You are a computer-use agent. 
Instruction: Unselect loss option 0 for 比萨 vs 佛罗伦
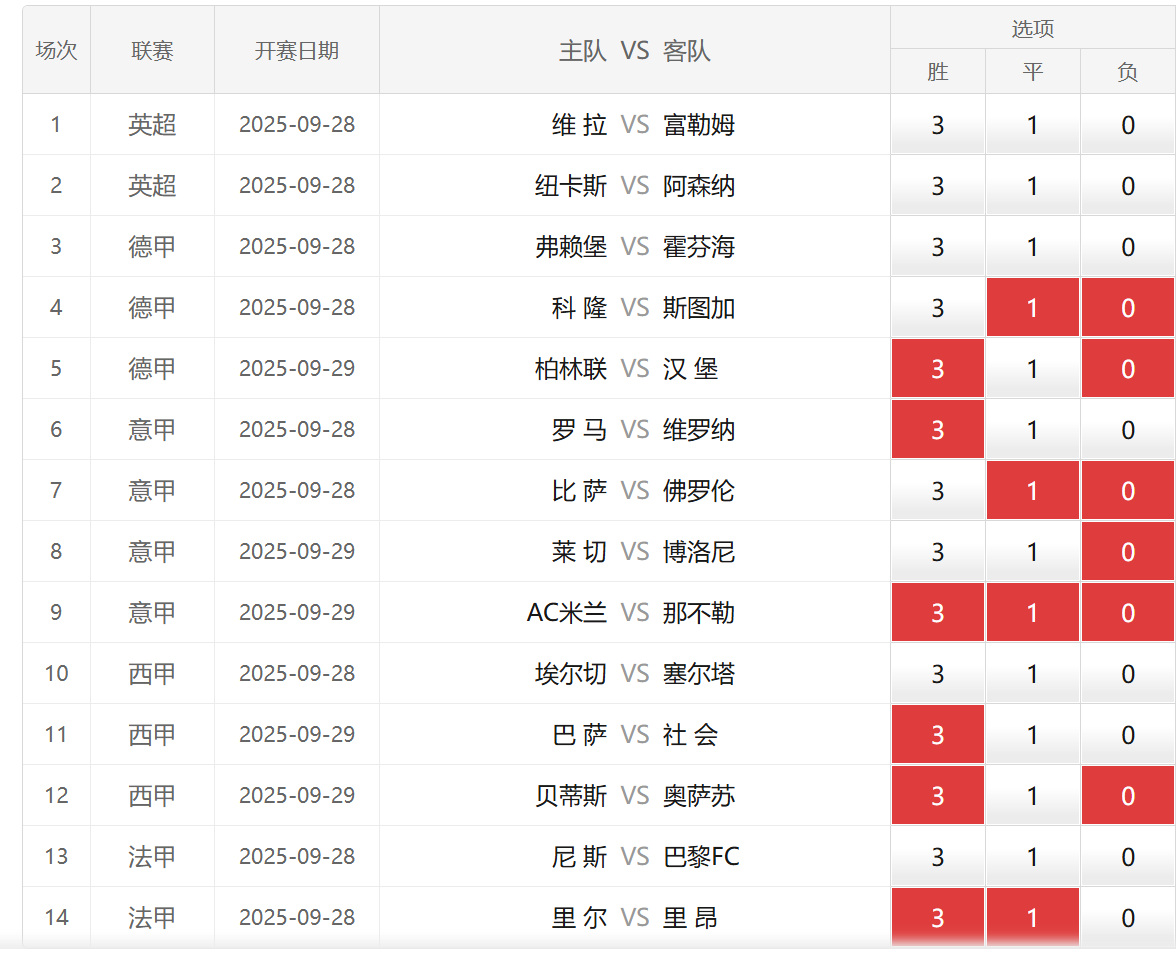pos(1127,491)
